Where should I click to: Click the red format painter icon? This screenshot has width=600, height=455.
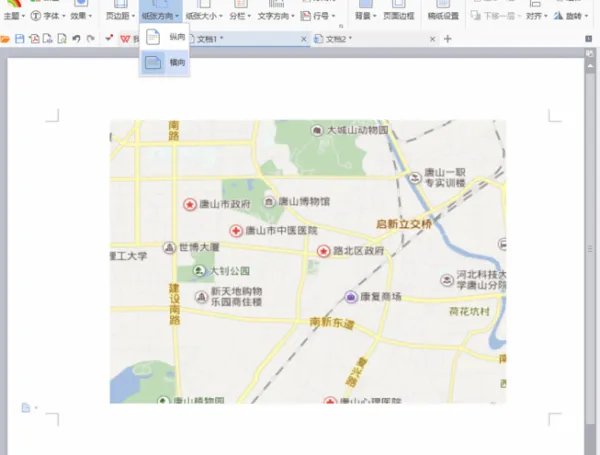click(x=109, y=38)
